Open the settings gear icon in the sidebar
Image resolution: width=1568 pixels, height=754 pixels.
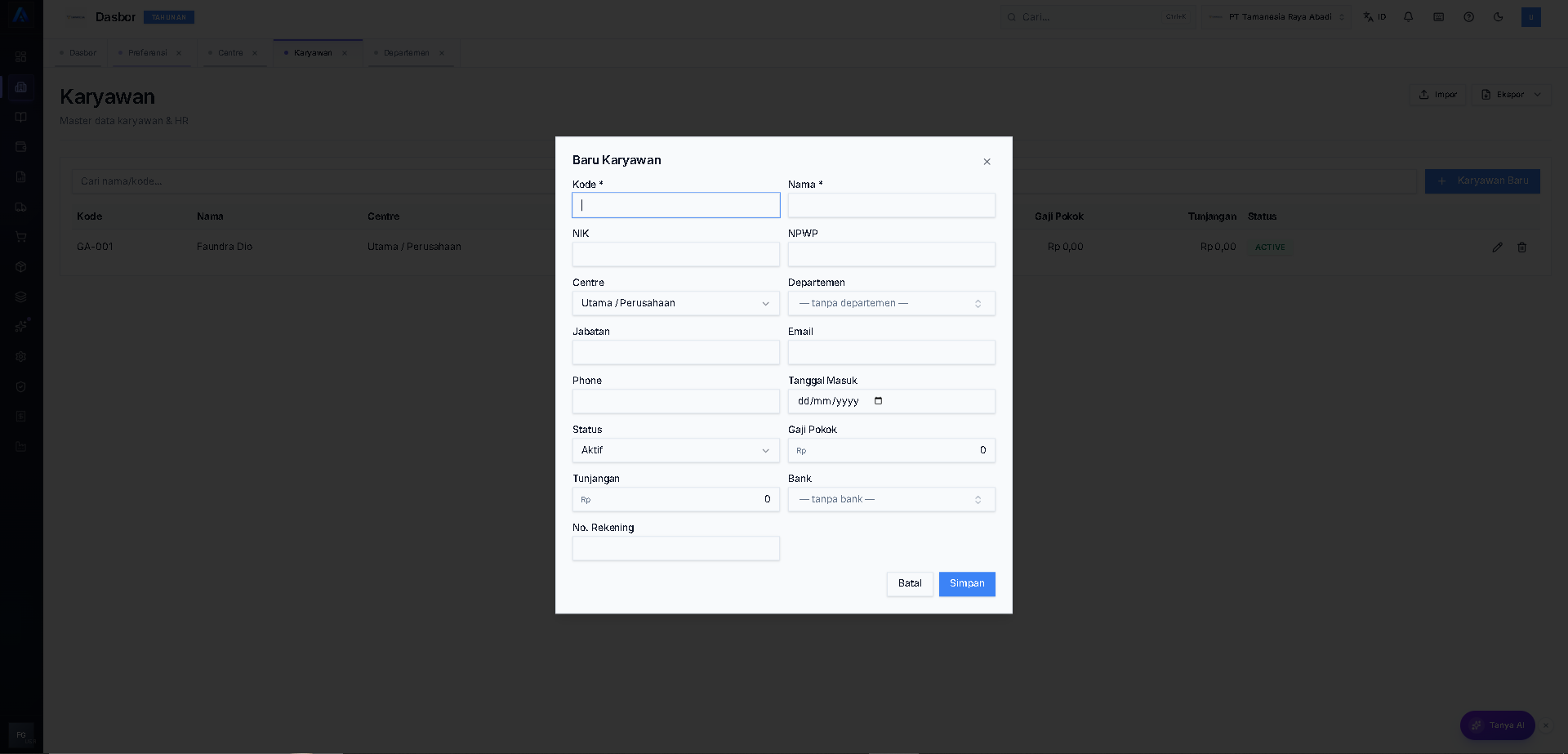21,357
